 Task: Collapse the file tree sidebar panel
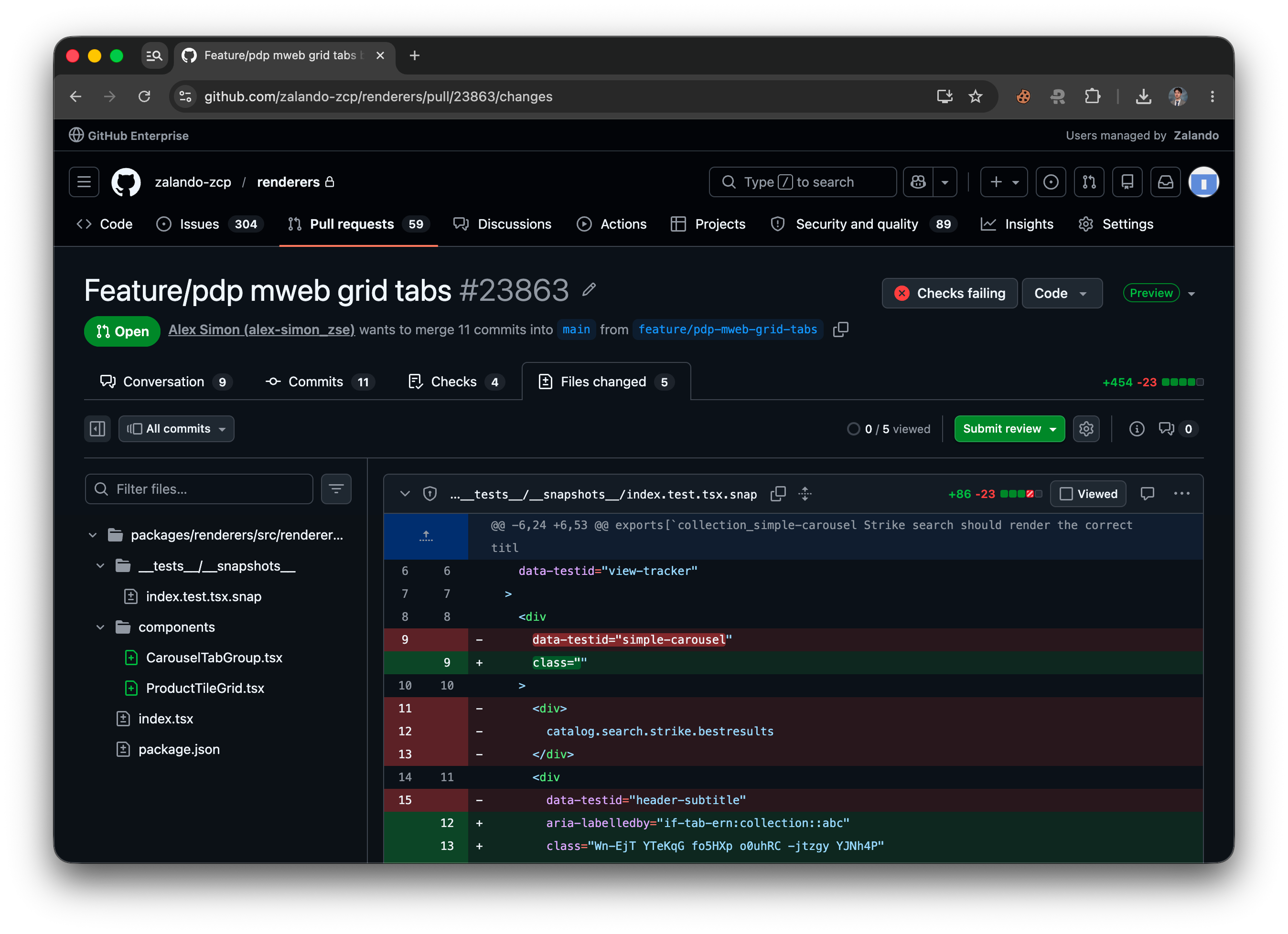(x=97, y=429)
